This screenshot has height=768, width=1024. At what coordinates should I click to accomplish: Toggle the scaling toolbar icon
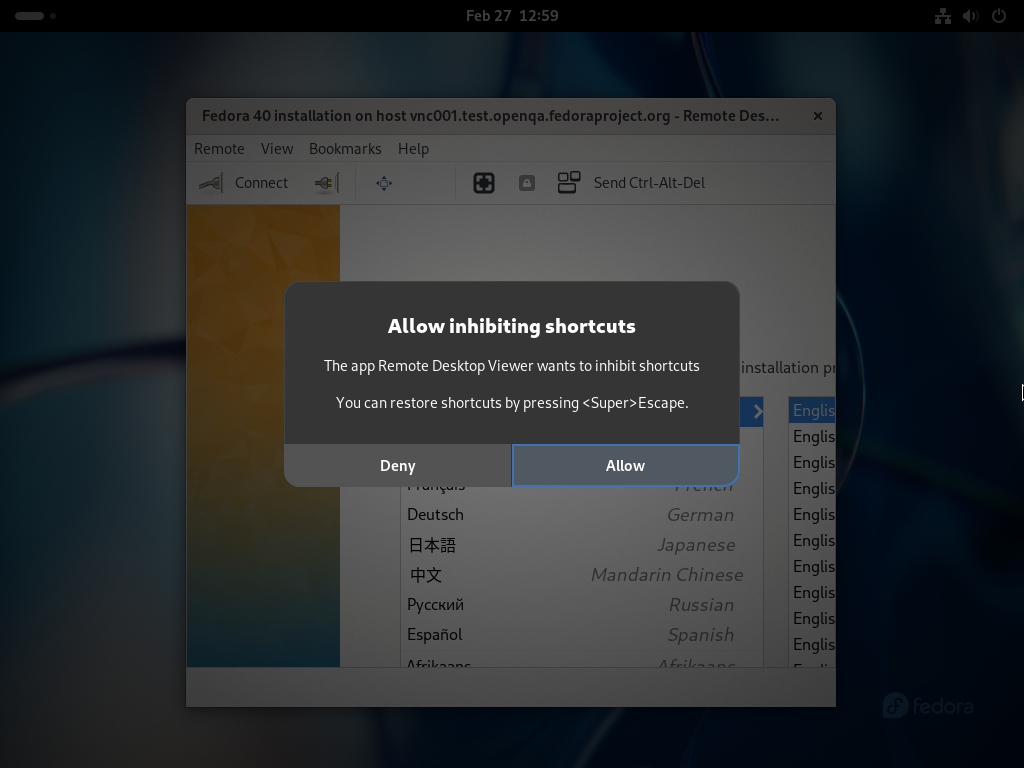coord(484,183)
